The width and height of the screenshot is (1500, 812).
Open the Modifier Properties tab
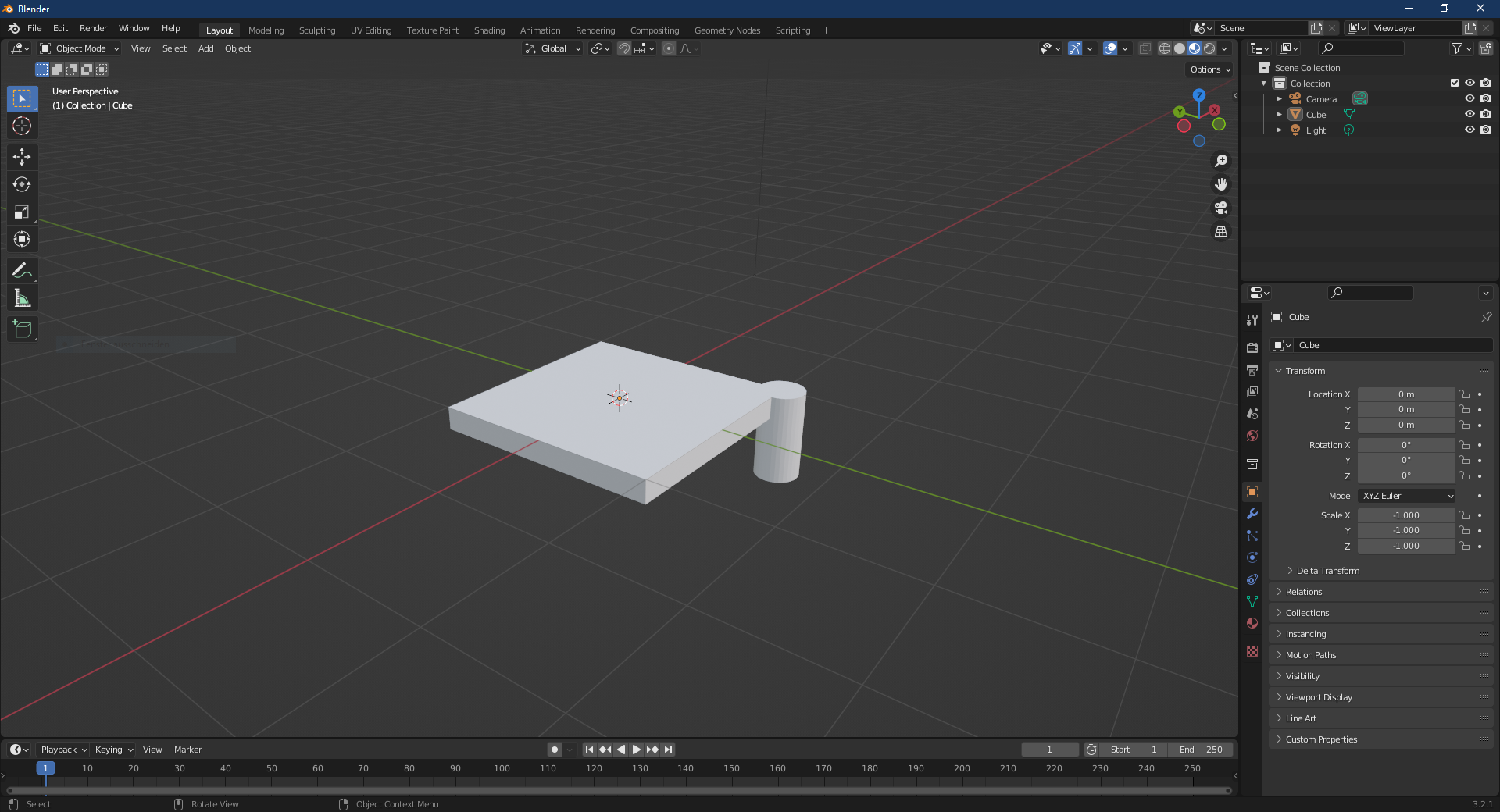[1252, 514]
